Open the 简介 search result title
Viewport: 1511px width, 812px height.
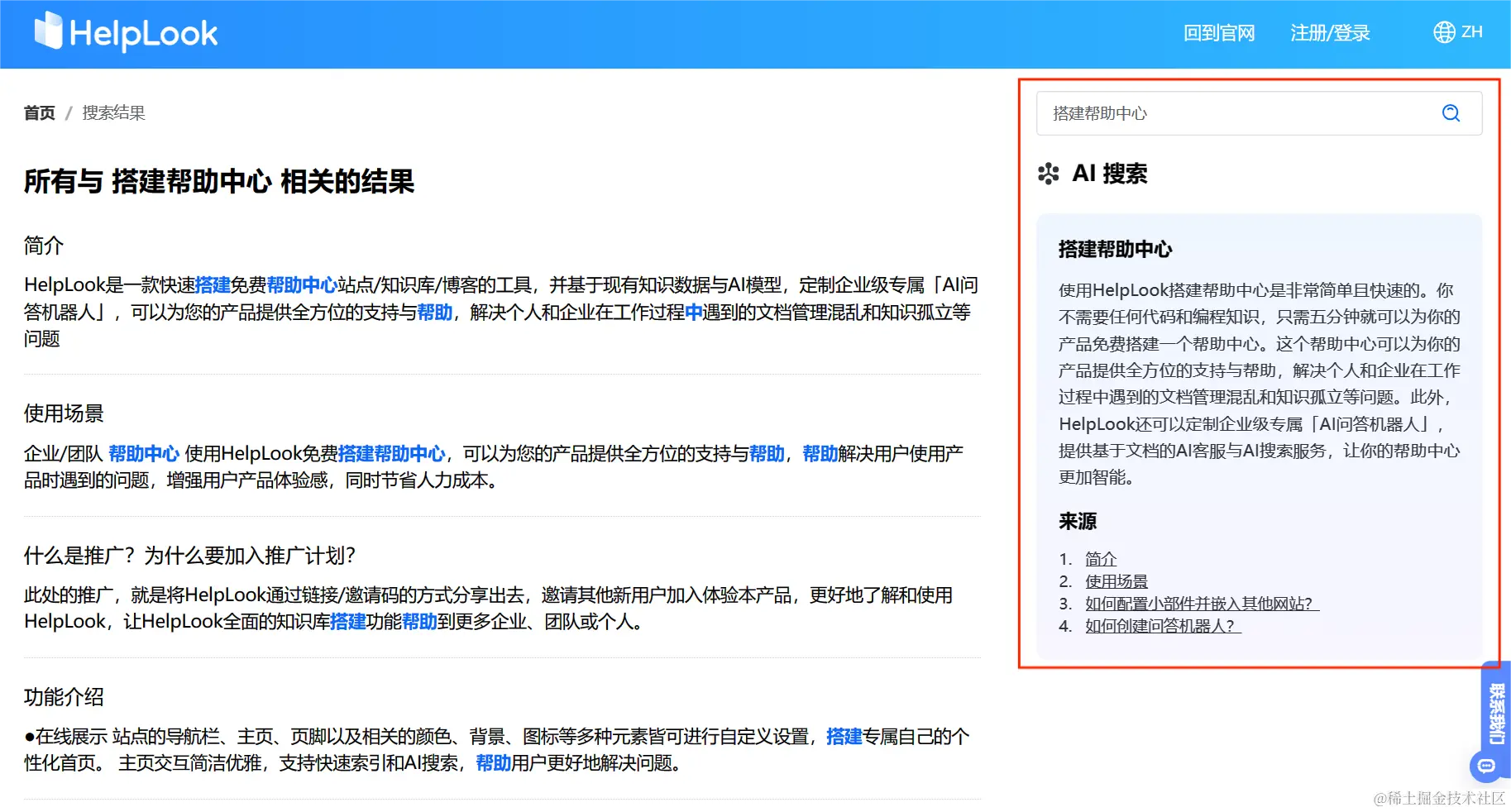pyautogui.click(x=44, y=246)
